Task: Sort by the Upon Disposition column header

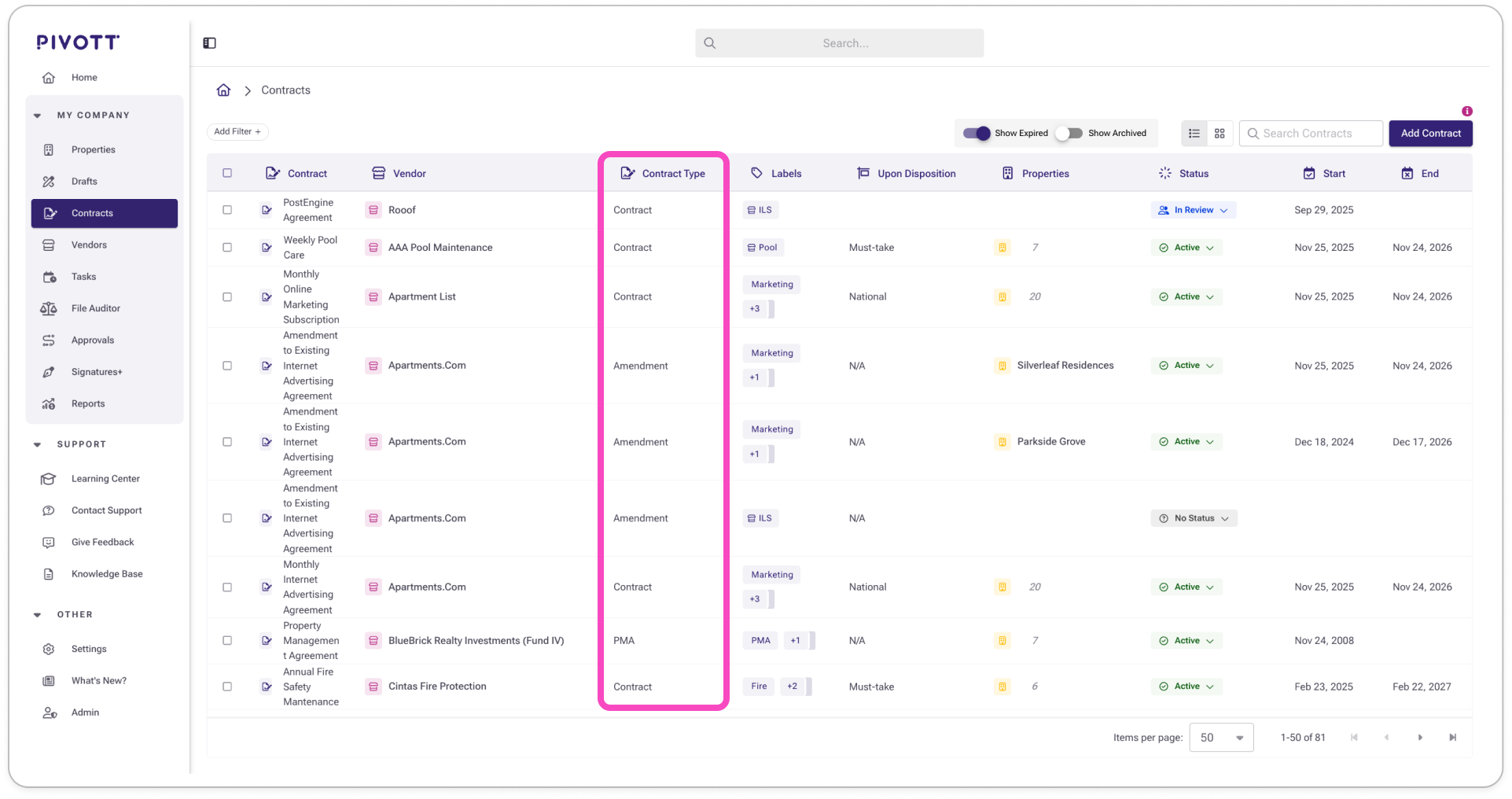Action: (x=907, y=174)
